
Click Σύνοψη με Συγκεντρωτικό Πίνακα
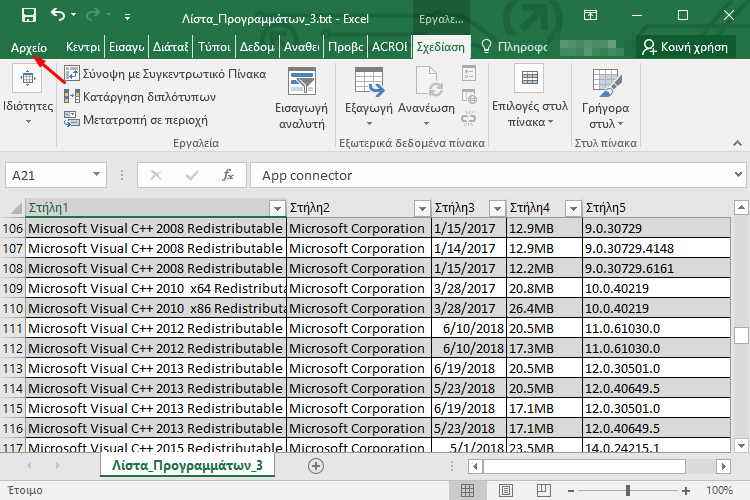tap(165, 74)
